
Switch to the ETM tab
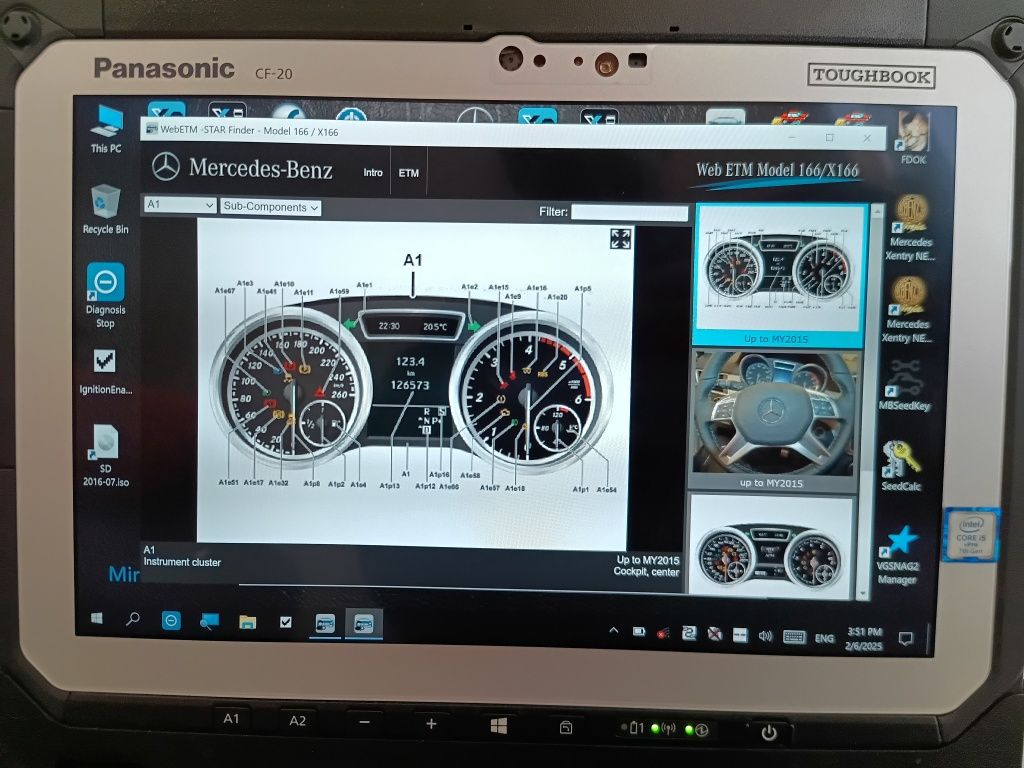click(409, 173)
